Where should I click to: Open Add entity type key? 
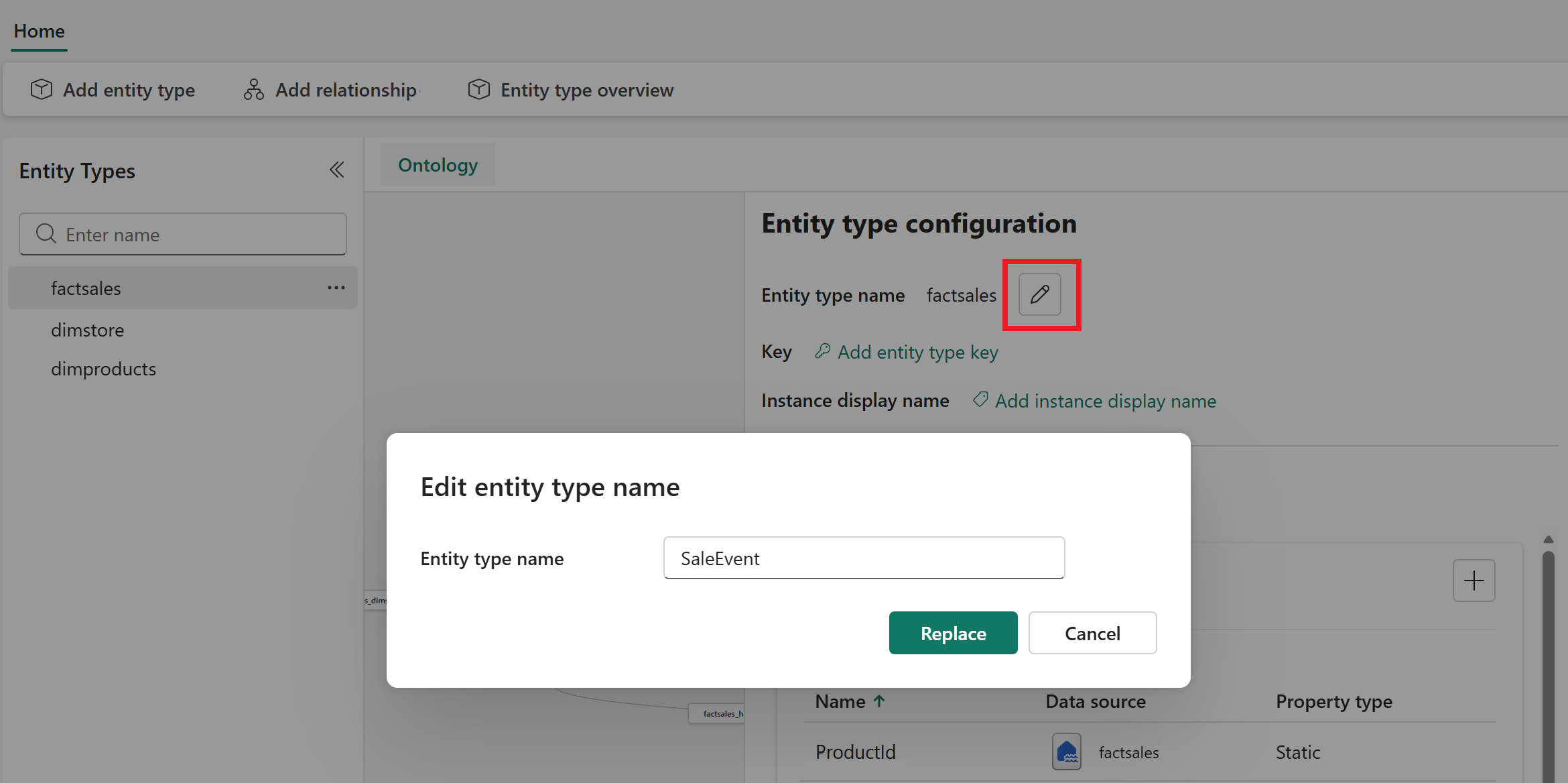[x=918, y=351]
